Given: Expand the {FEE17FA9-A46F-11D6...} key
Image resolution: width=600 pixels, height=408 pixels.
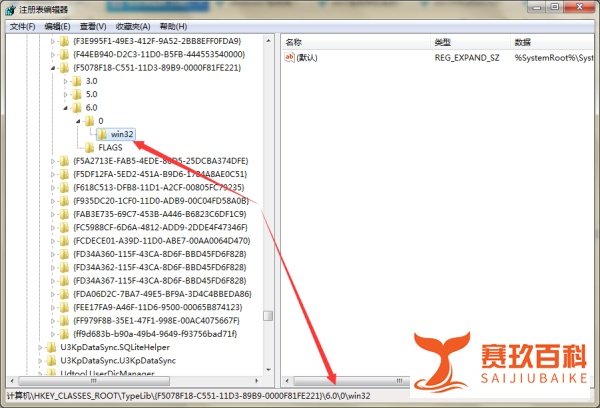Looking at the screenshot, I should click(x=53, y=307).
